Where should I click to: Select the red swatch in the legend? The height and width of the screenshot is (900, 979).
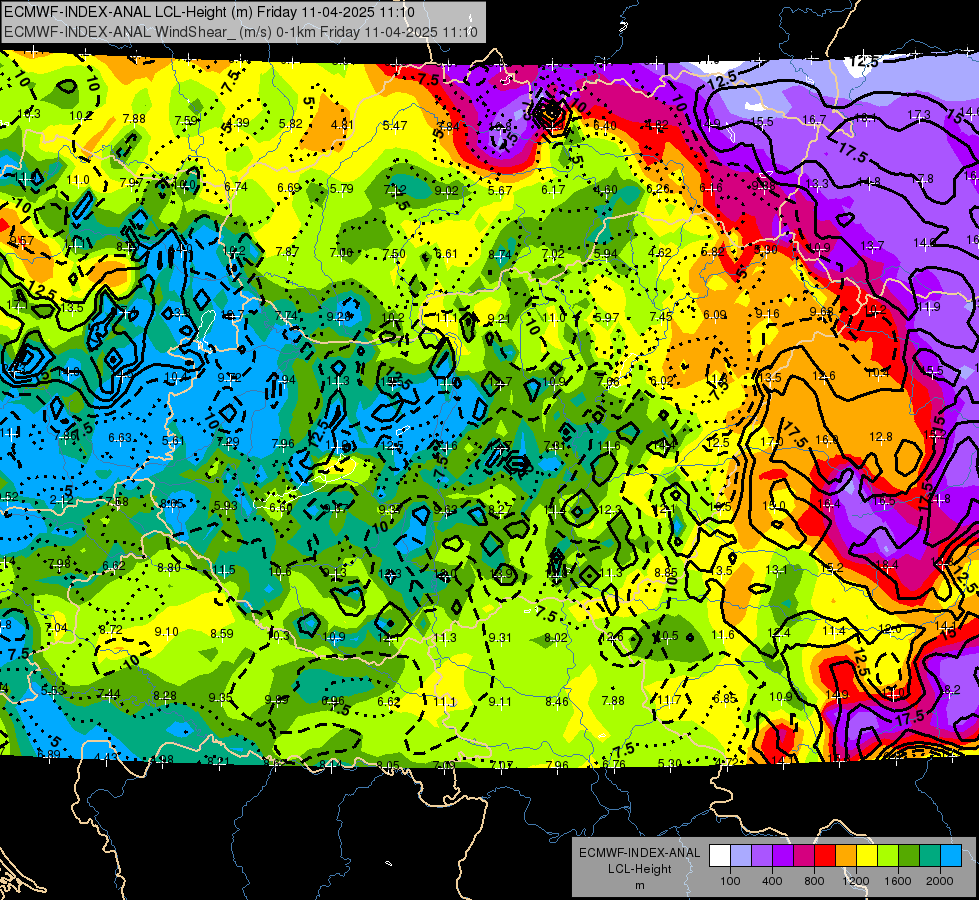tap(825, 856)
